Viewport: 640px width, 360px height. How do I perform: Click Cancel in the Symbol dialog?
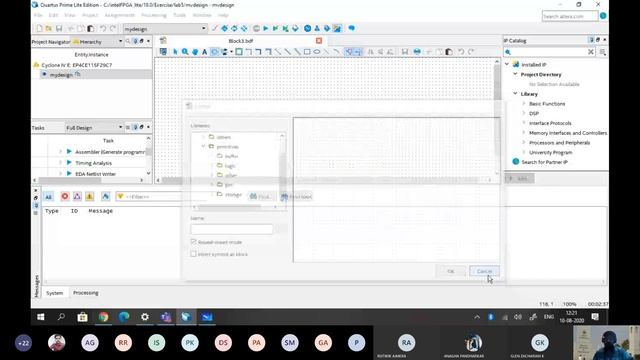click(x=484, y=271)
